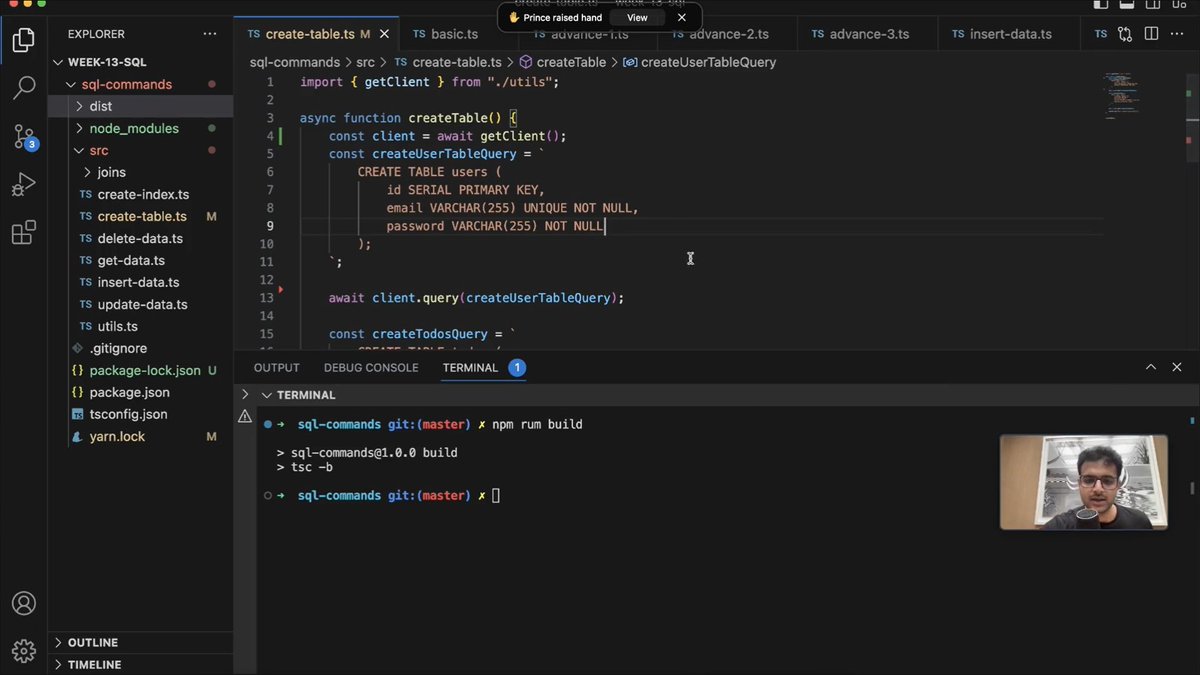The image size is (1200, 675).
Task: Click the yarn.lock file icon
Action: tap(78, 436)
